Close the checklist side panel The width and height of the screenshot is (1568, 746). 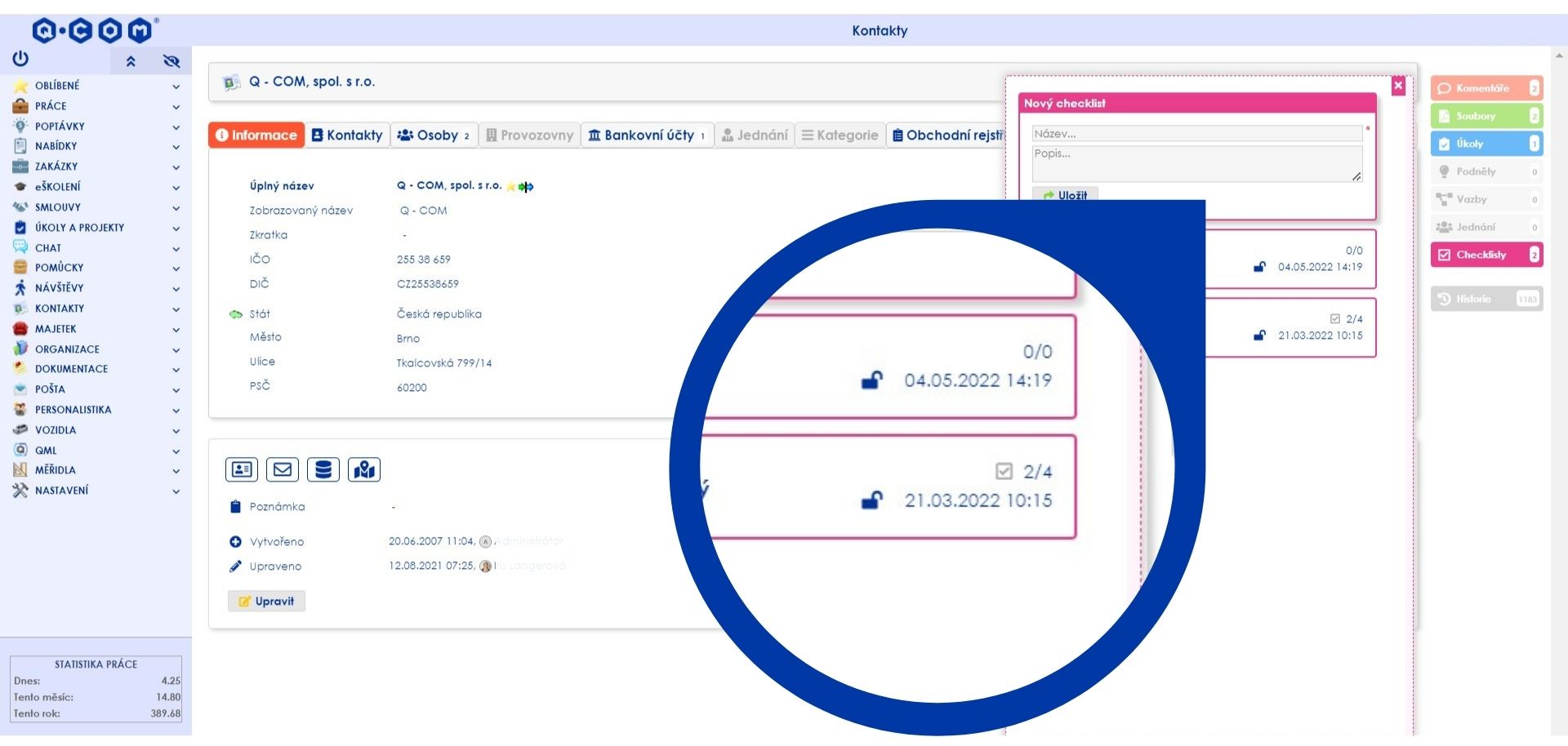[x=1398, y=85]
